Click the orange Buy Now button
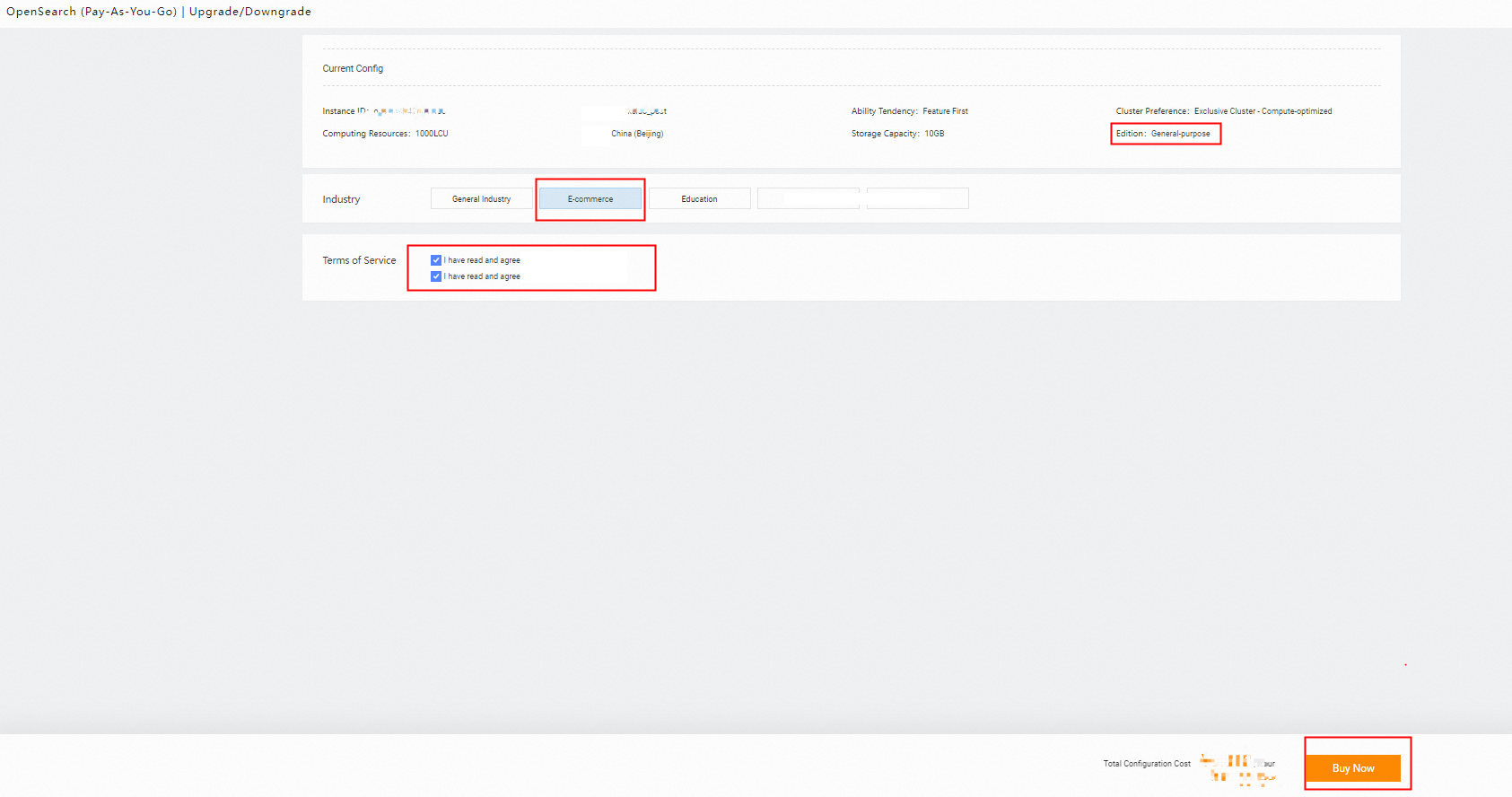The image size is (1512, 797). click(x=1353, y=768)
